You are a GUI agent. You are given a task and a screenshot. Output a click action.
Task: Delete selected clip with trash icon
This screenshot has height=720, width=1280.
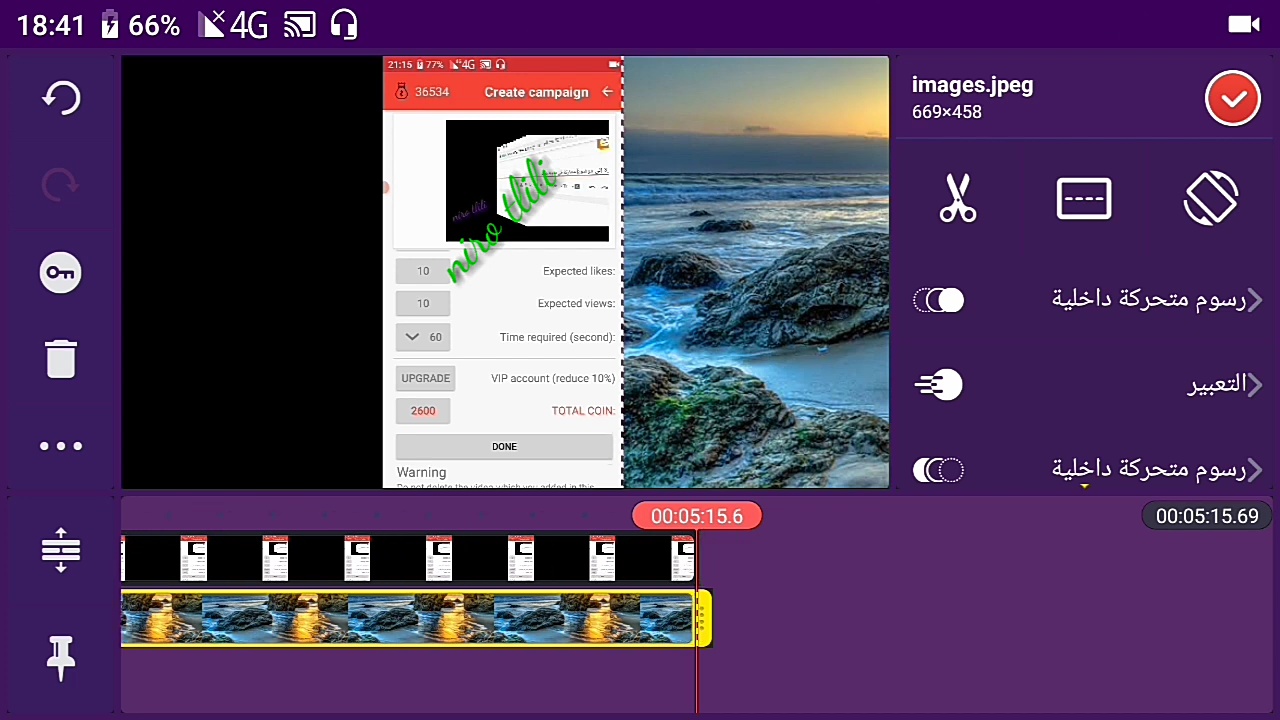coord(61,358)
